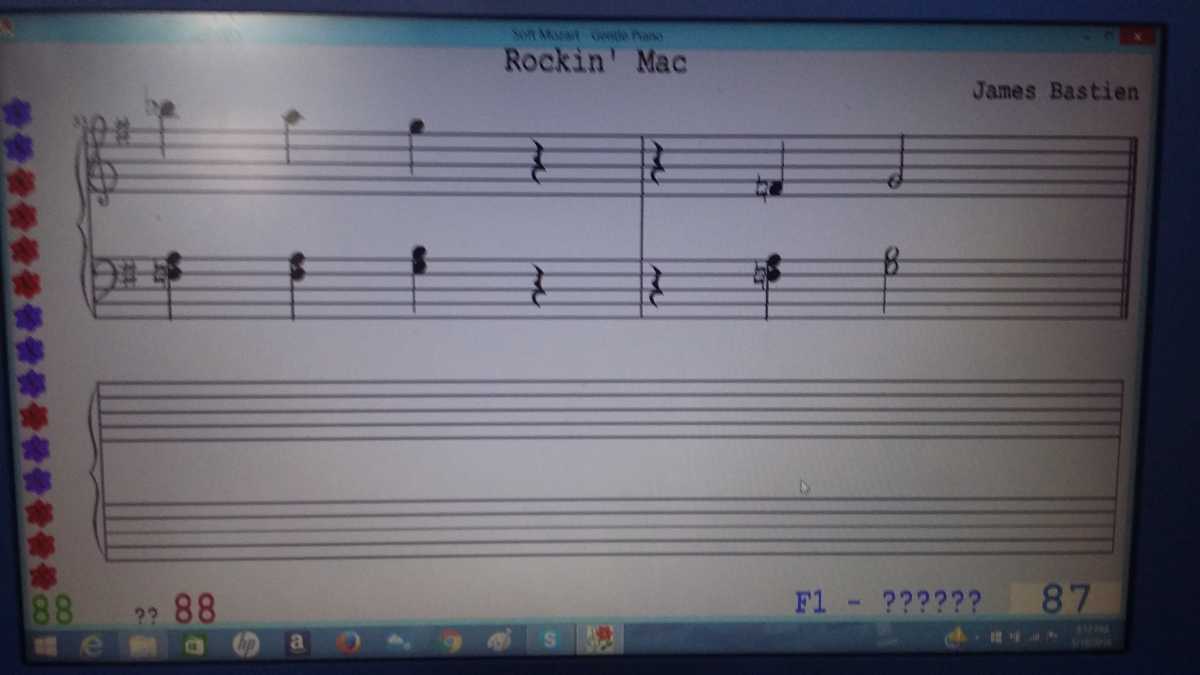Open the Windows Start button

pos(45,647)
